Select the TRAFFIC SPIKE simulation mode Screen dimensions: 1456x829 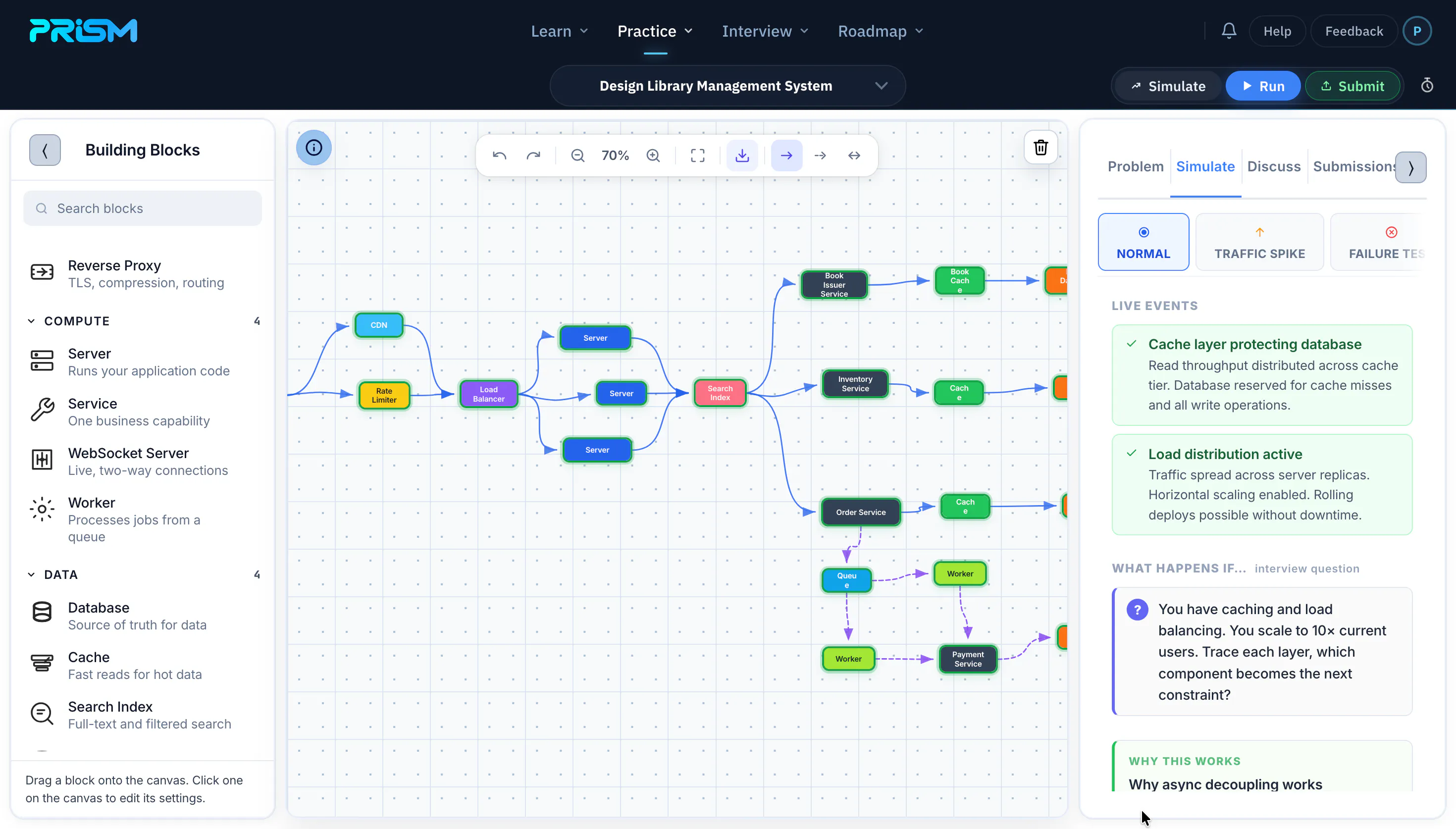point(1259,242)
